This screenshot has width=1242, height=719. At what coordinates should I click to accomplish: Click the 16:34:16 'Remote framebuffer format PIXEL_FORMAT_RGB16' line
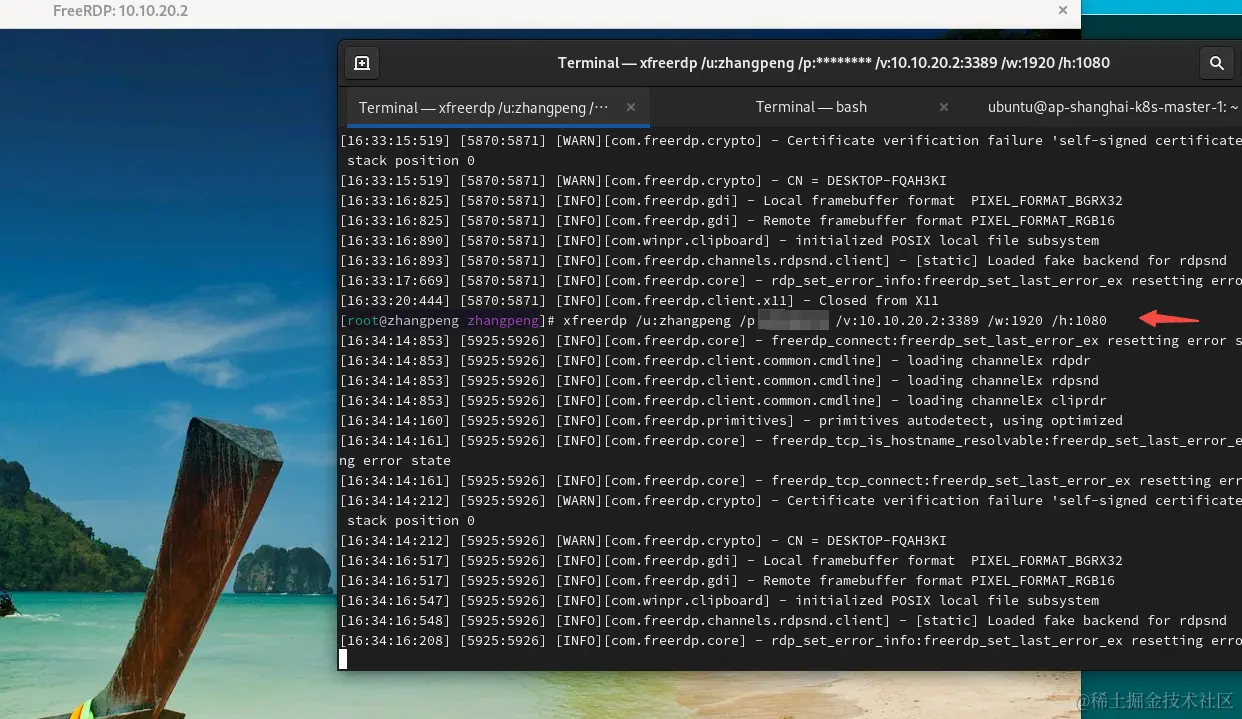coord(727,581)
